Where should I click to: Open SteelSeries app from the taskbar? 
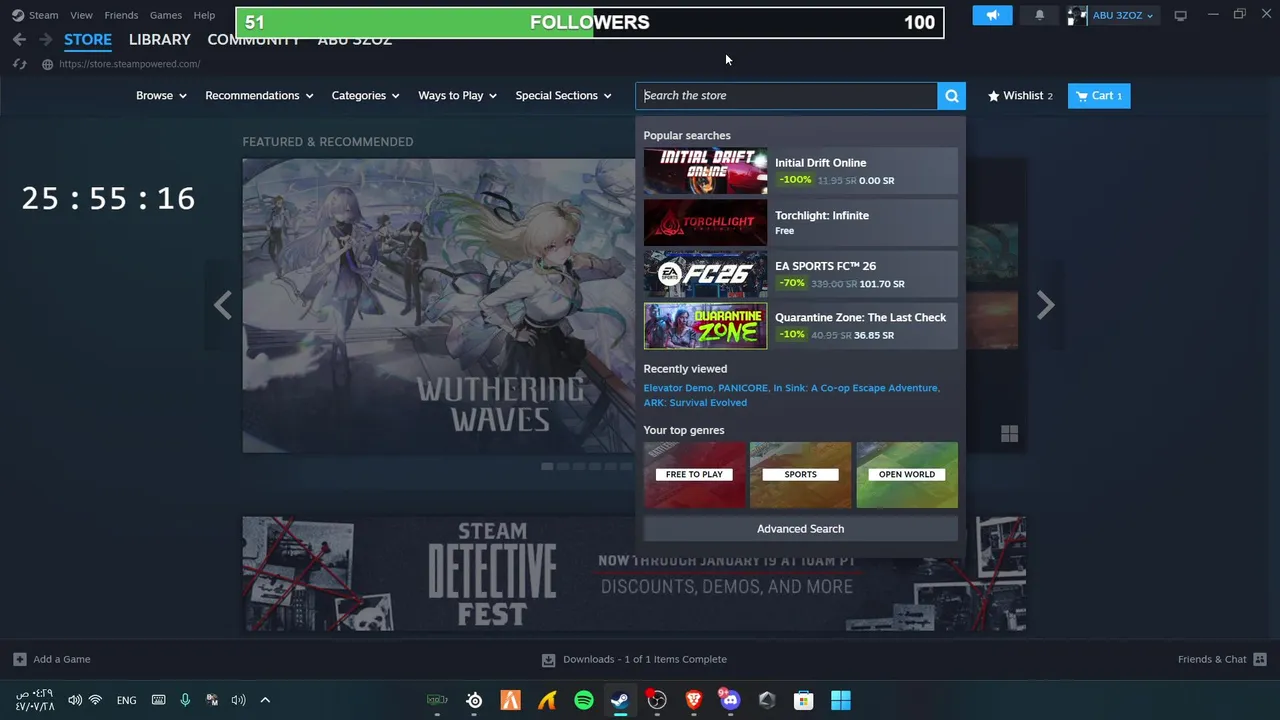point(474,700)
